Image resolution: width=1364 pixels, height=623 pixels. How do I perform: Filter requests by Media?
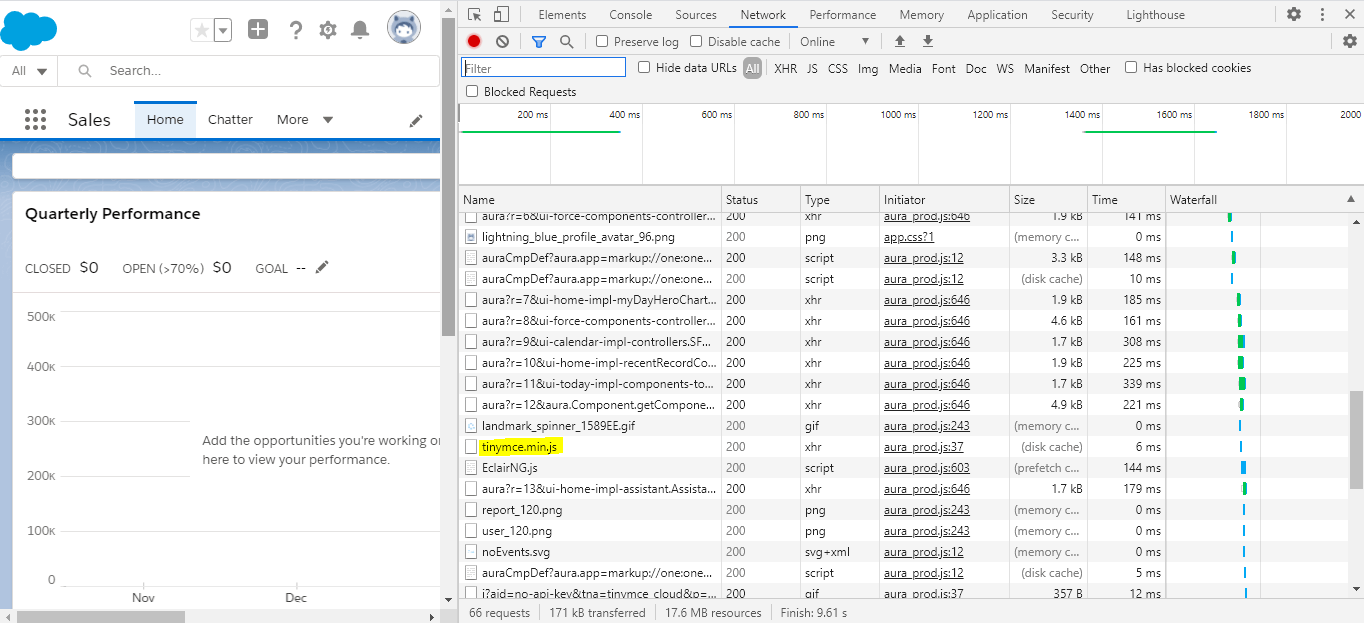pos(905,69)
